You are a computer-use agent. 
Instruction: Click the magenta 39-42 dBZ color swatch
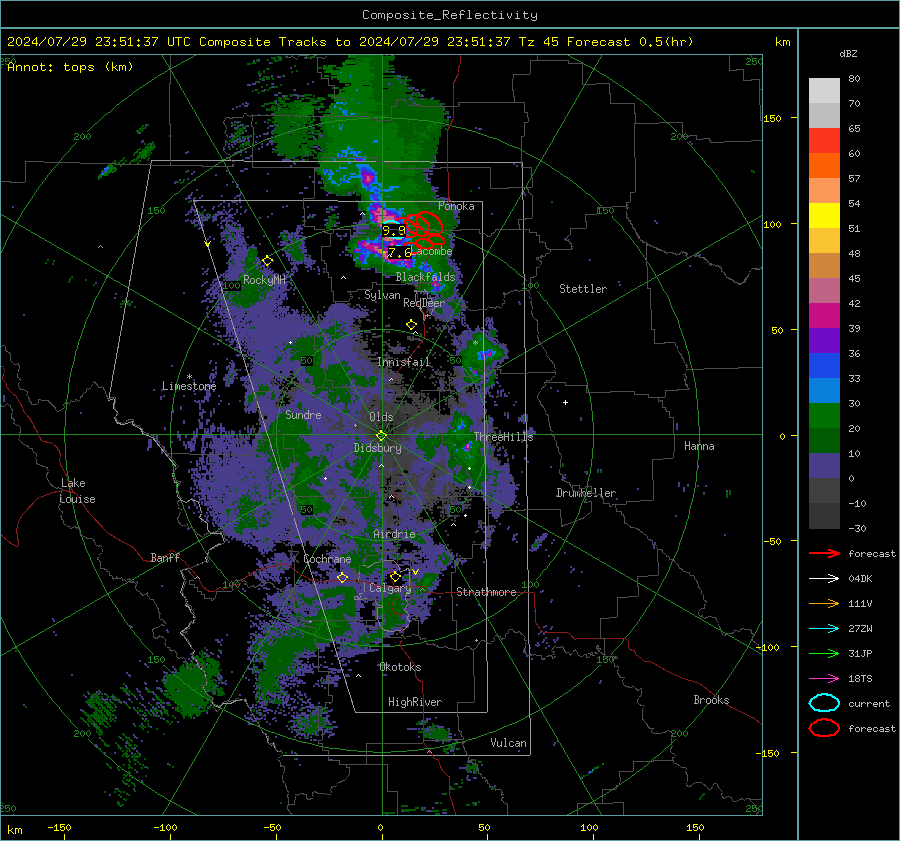(x=824, y=316)
